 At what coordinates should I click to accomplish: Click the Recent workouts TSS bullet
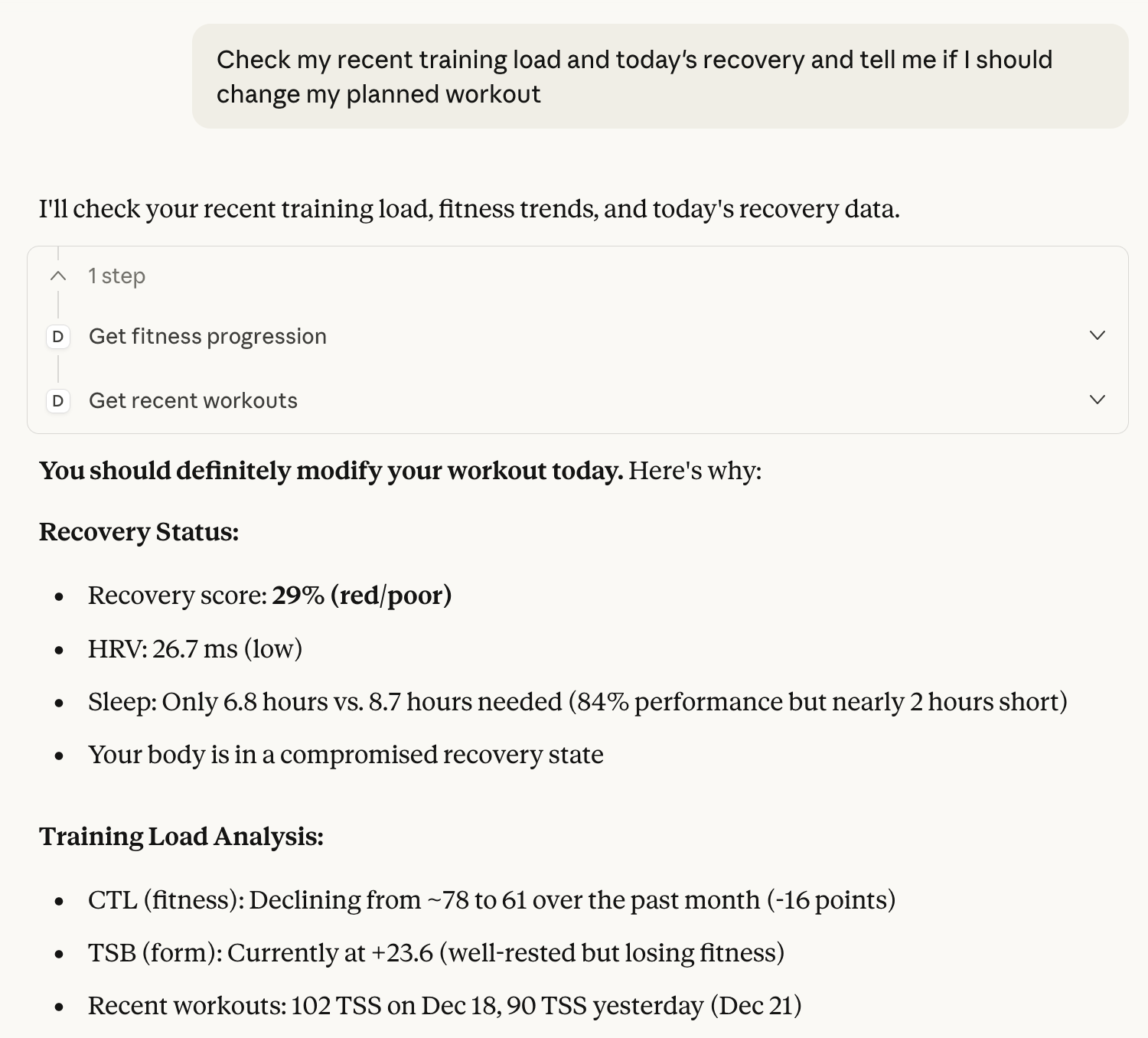[x=445, y=1006]
